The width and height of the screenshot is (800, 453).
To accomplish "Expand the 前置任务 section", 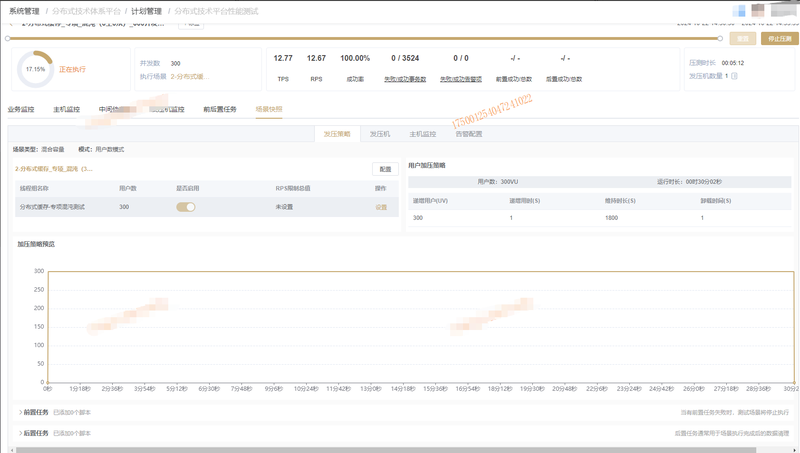I will 34,412.
